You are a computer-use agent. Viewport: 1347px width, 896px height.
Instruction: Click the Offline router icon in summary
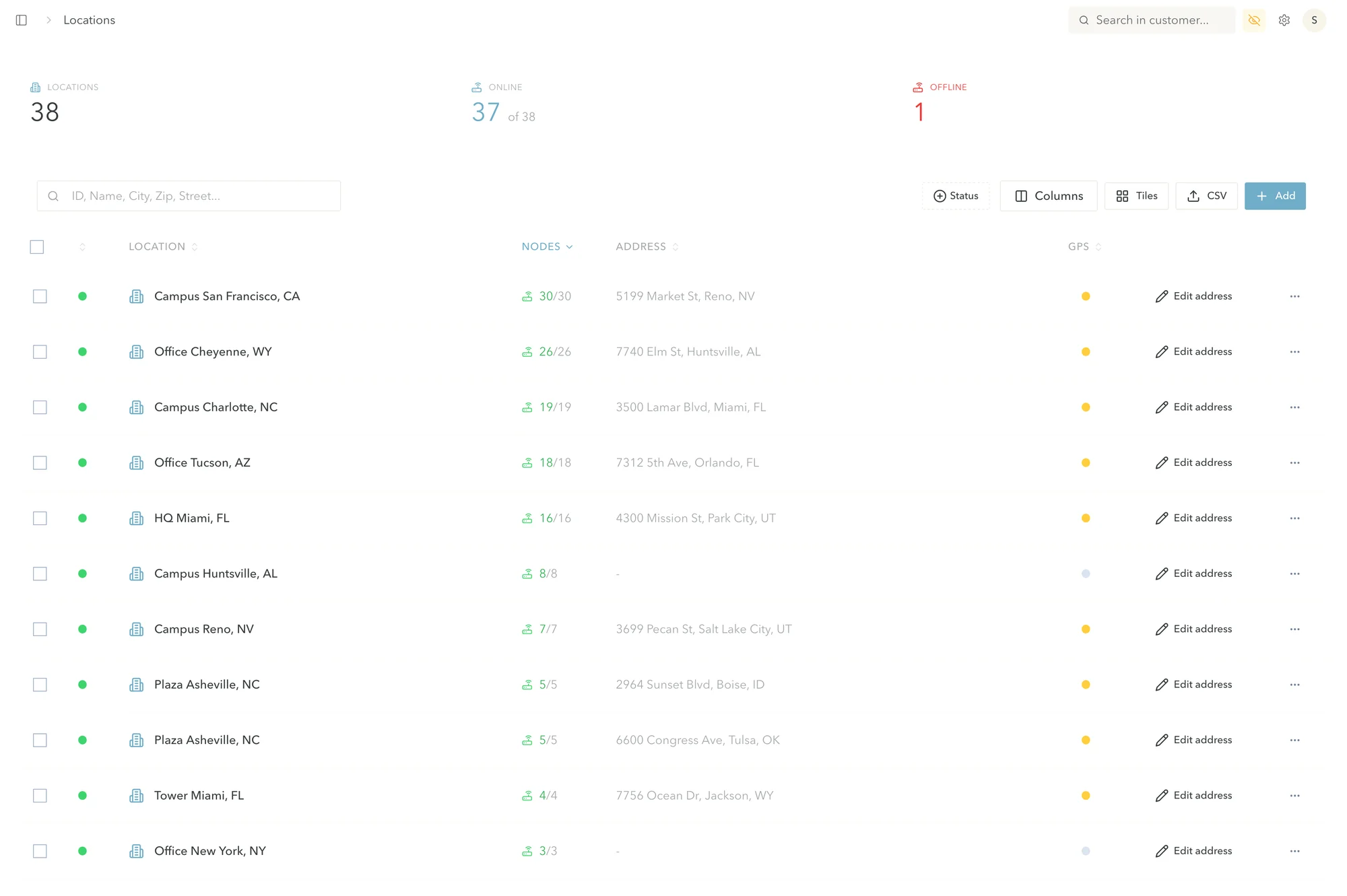click(918, 88)
